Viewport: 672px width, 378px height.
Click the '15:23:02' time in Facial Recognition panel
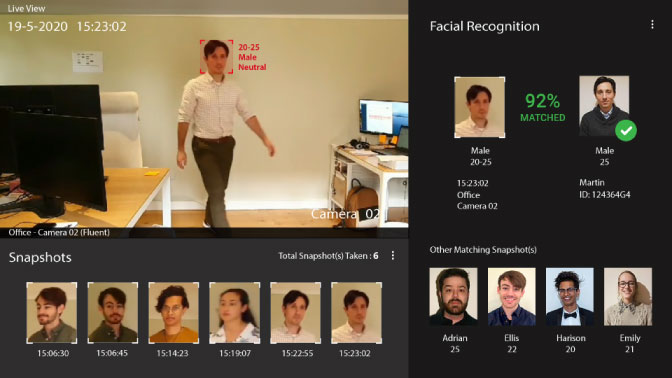[x=472, y=183]
